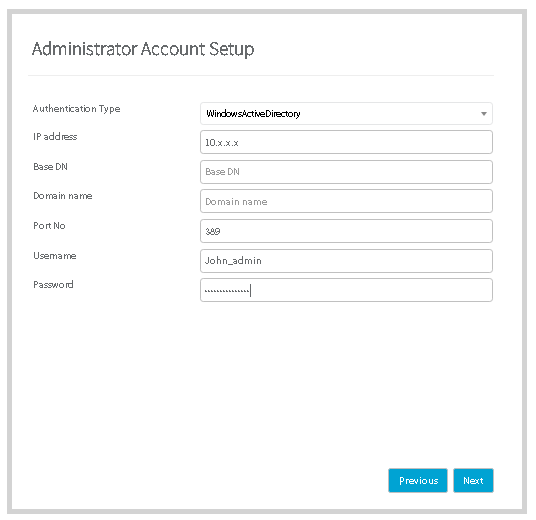Click the Port No label
This screenshot has height=520, width=536.
click(49, 226)
